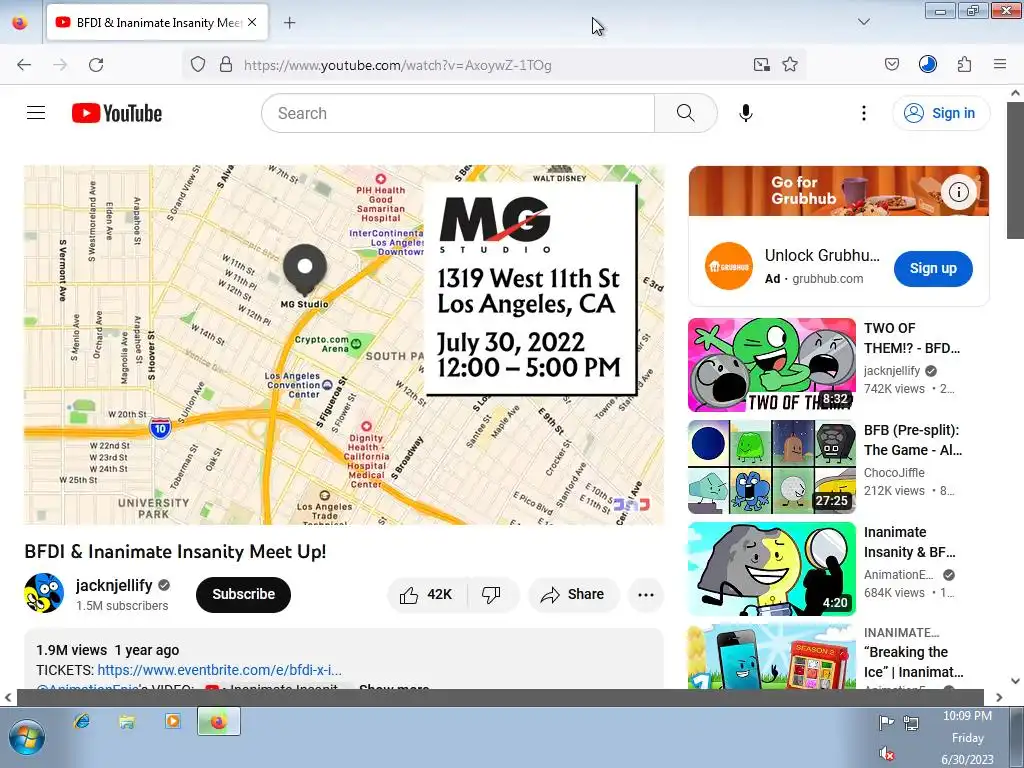Close the BFDI & Inanimate Insanity tab

point(252,23)
